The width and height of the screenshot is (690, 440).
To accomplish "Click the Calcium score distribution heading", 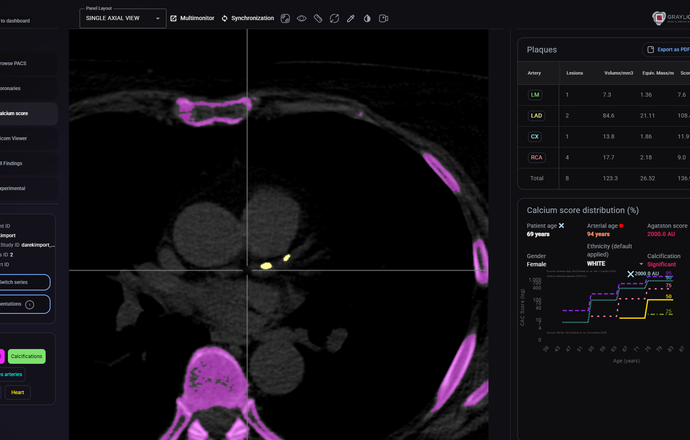I will click(583, 210).
